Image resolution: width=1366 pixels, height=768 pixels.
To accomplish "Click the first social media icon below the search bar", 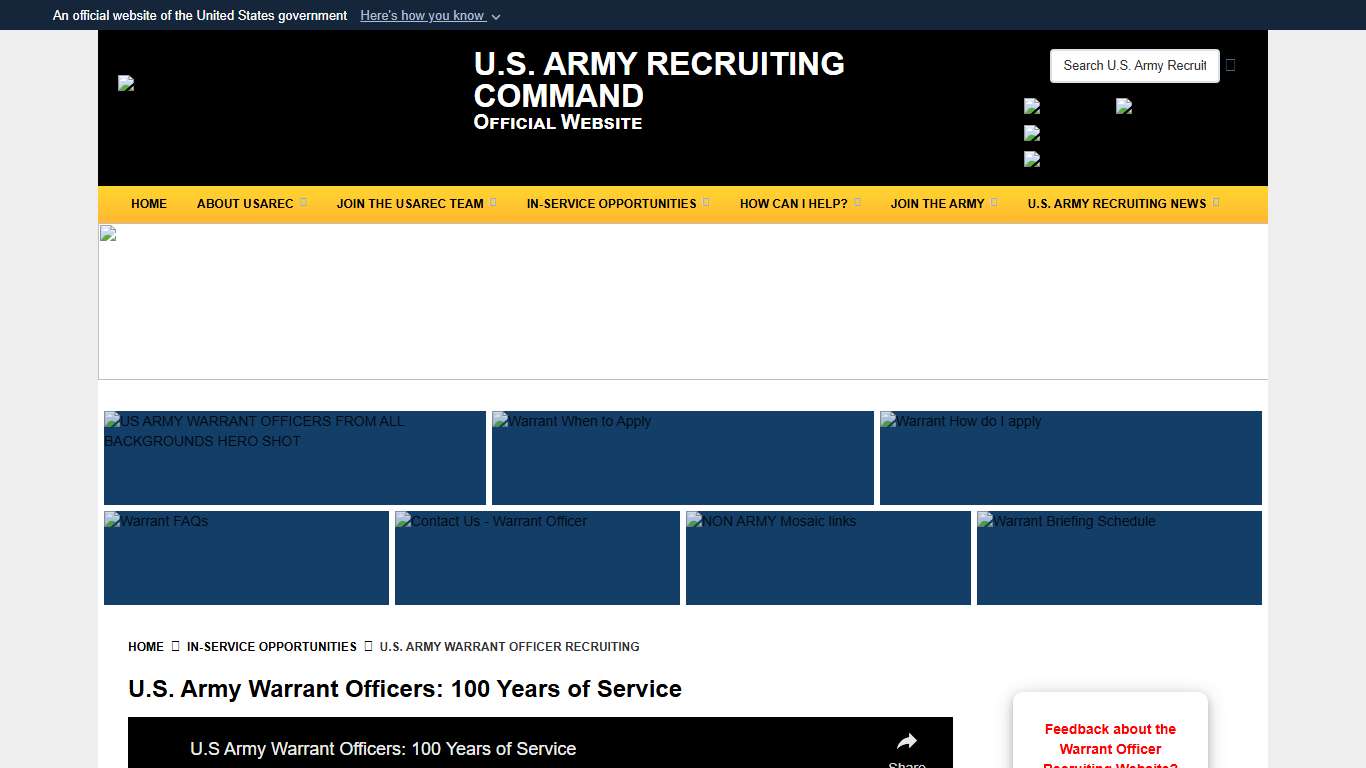I will [x=1032, y=107].
